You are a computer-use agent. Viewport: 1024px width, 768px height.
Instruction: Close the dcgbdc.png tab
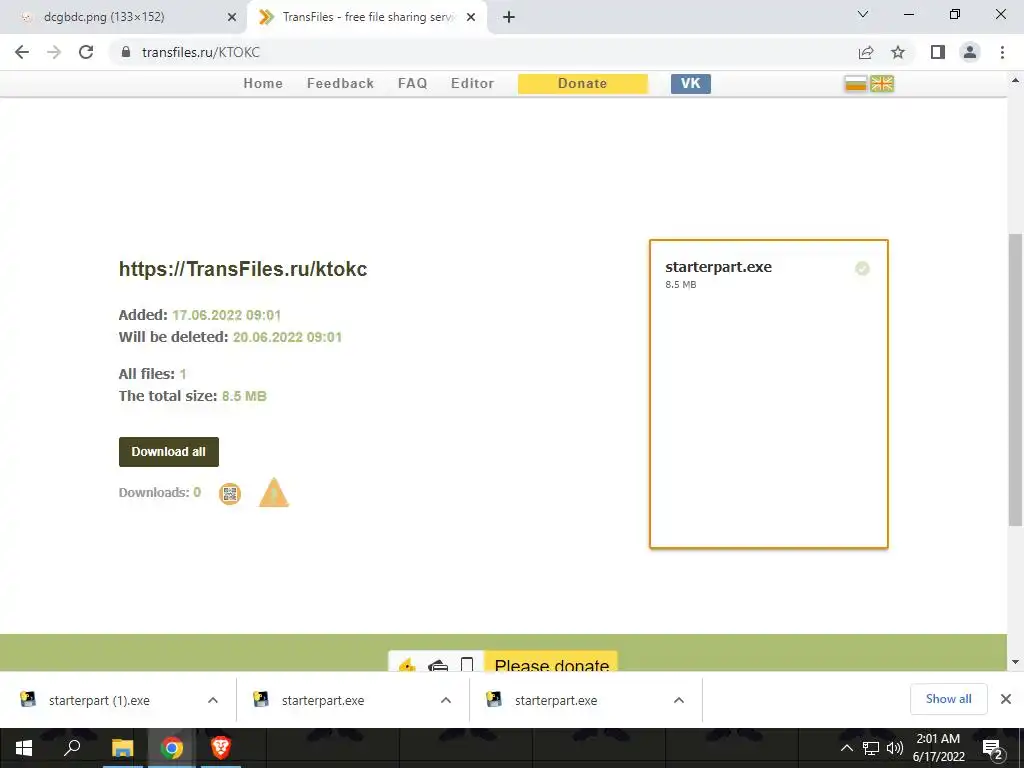tap(232, 18)
